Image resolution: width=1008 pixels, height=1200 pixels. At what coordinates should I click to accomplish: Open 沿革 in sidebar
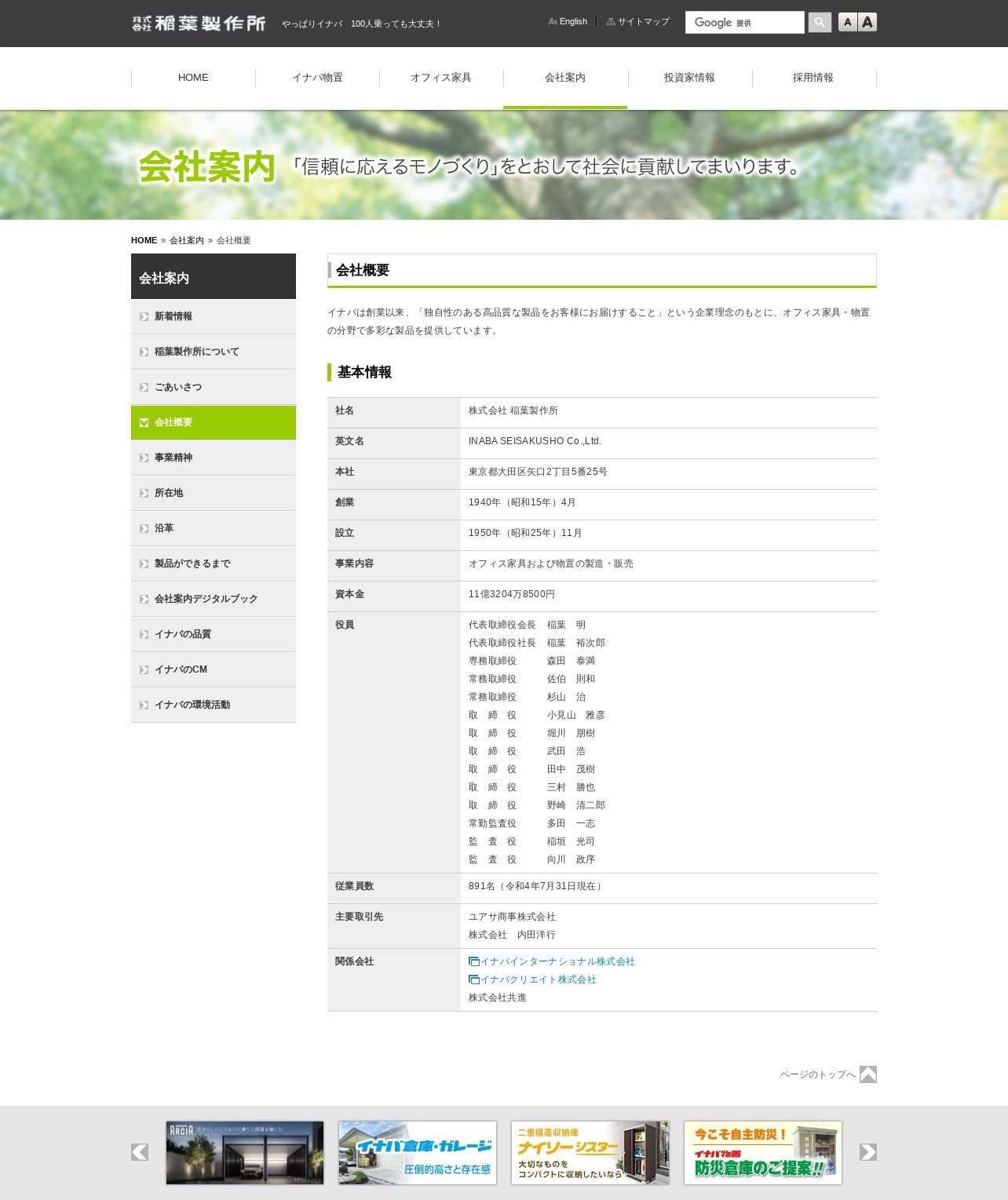[214, 528]
